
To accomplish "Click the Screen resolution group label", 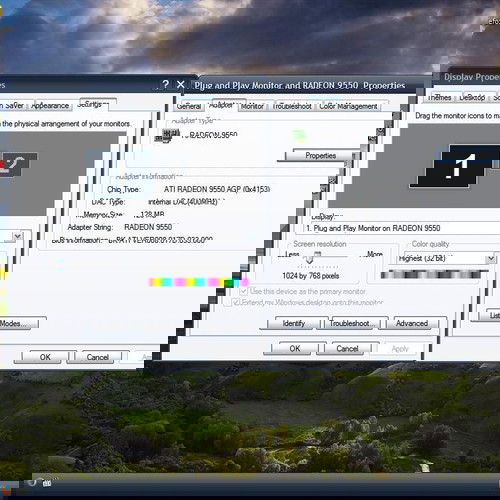I will point(320,244).
